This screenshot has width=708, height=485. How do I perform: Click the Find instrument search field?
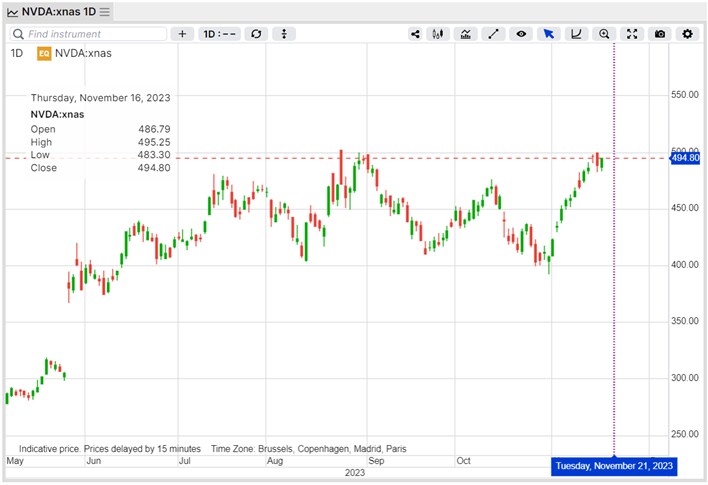[x=88, y=34]
